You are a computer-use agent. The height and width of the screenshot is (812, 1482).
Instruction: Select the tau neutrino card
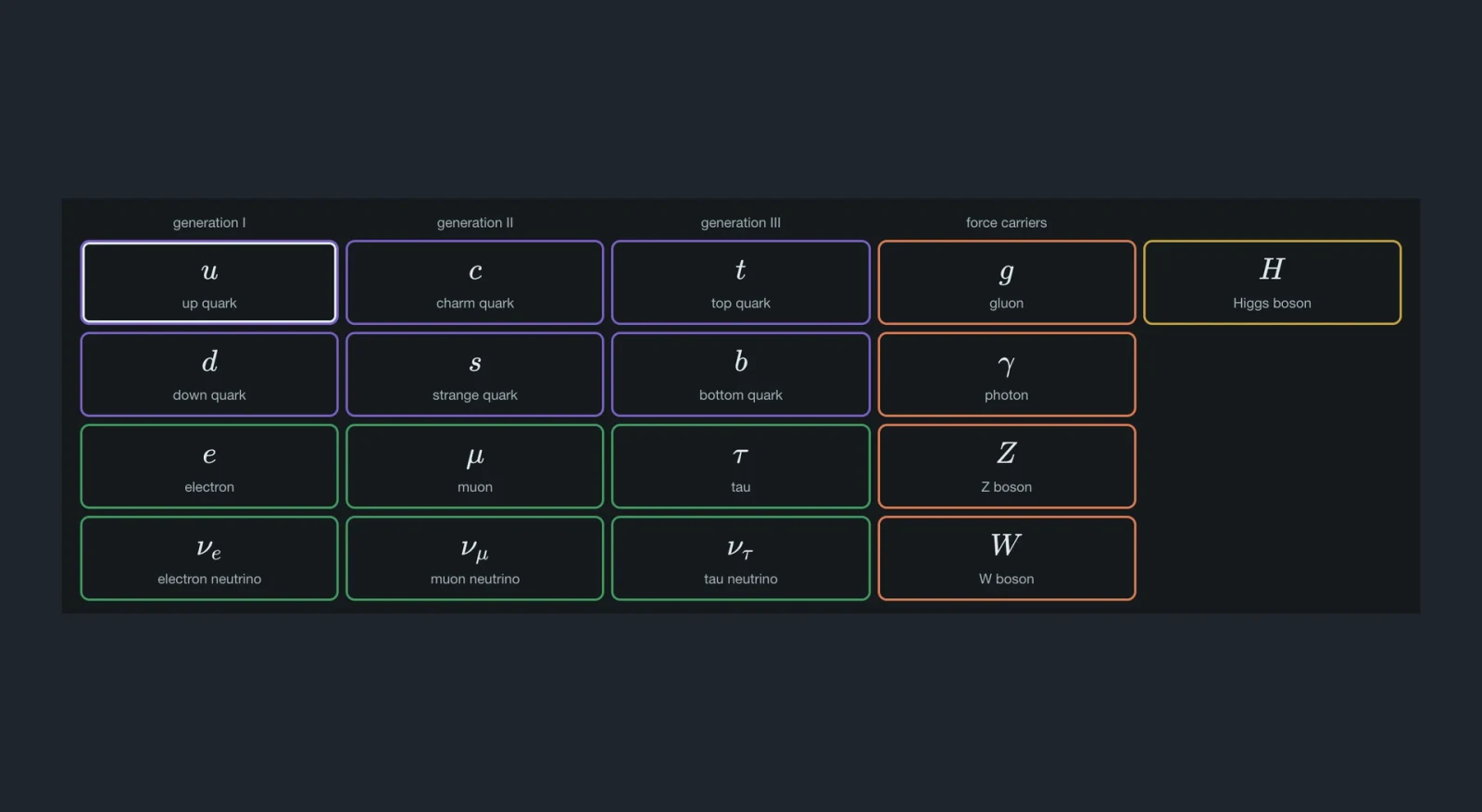point(741,558)
